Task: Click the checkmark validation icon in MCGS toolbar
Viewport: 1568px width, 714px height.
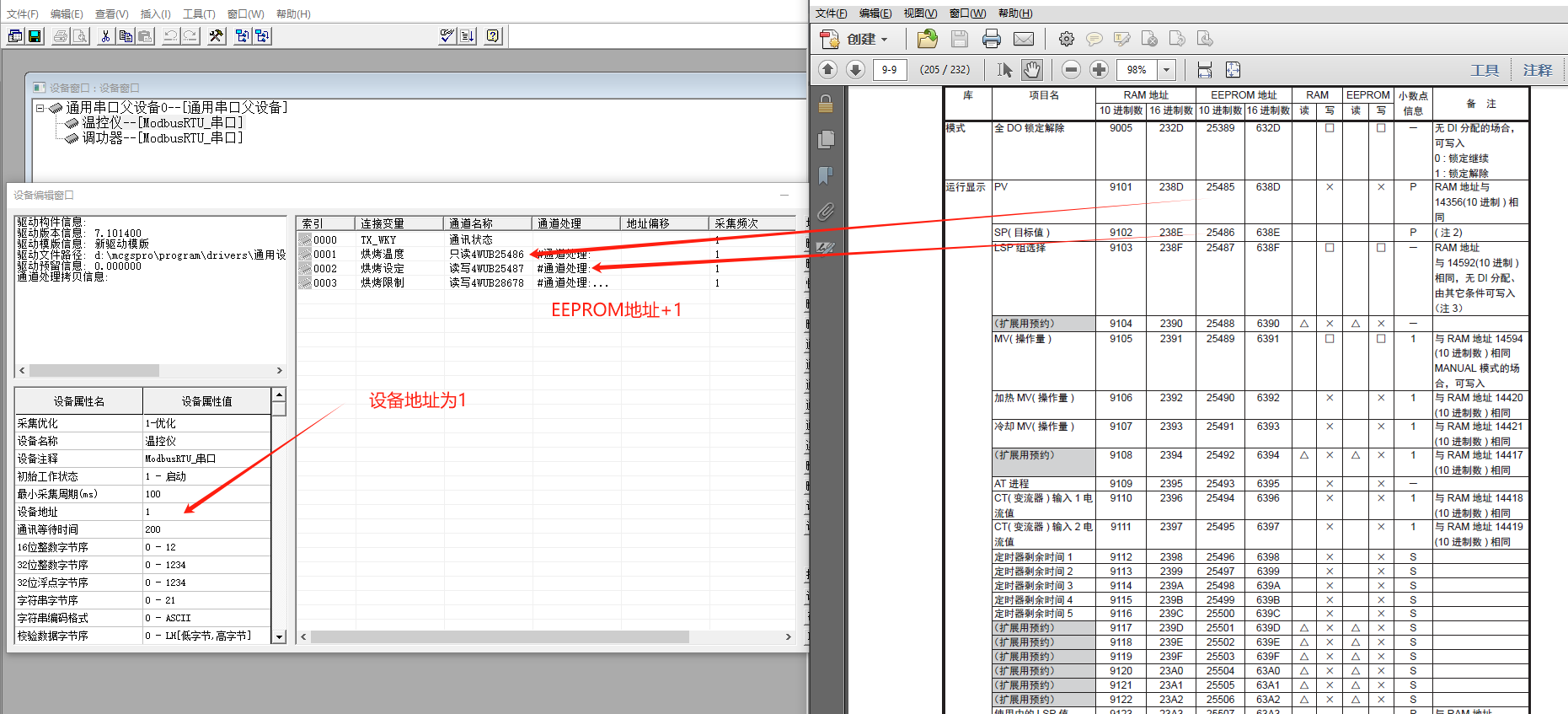Action: (x=447, y=36)
